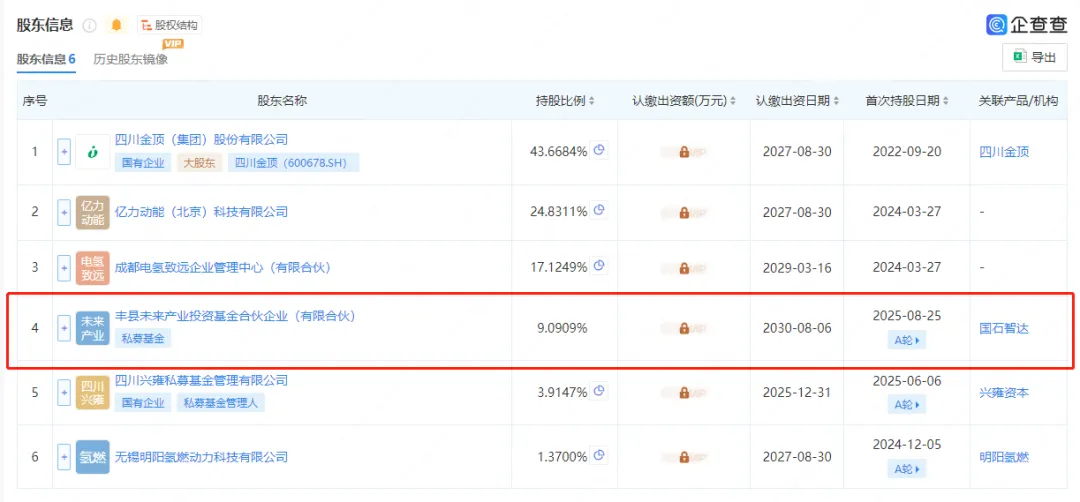Expand row 1 四川金顶 plus button
This screenshot has width=1080, height=502.
click(x=63, y=151)
